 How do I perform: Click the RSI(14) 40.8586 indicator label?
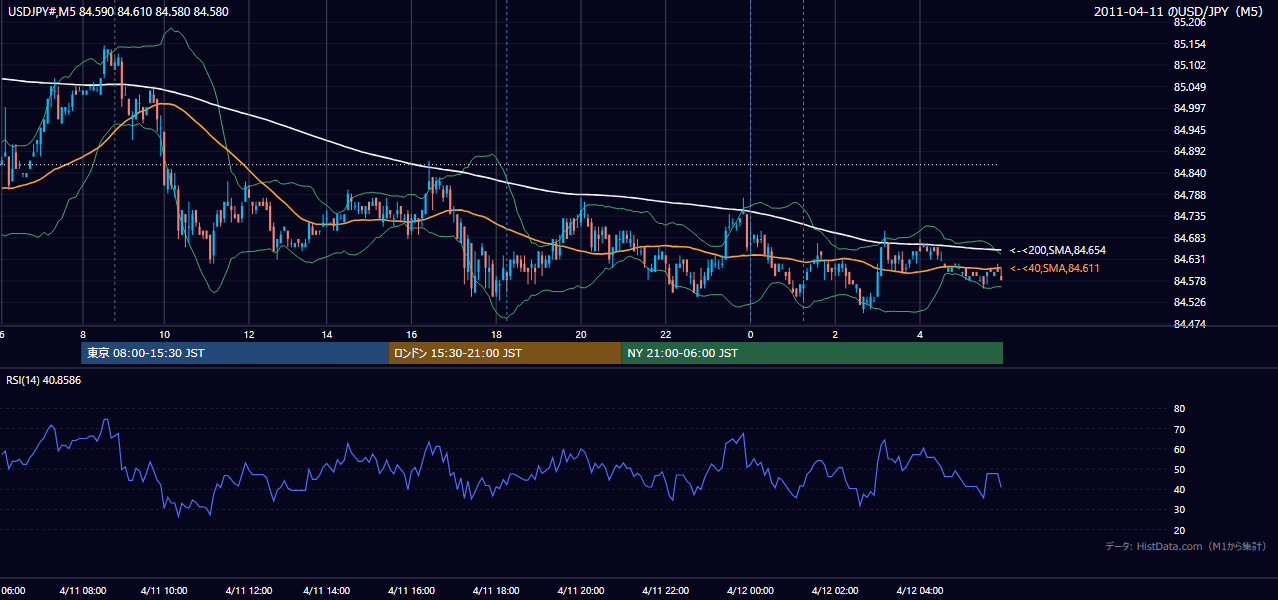coord(44,380)
